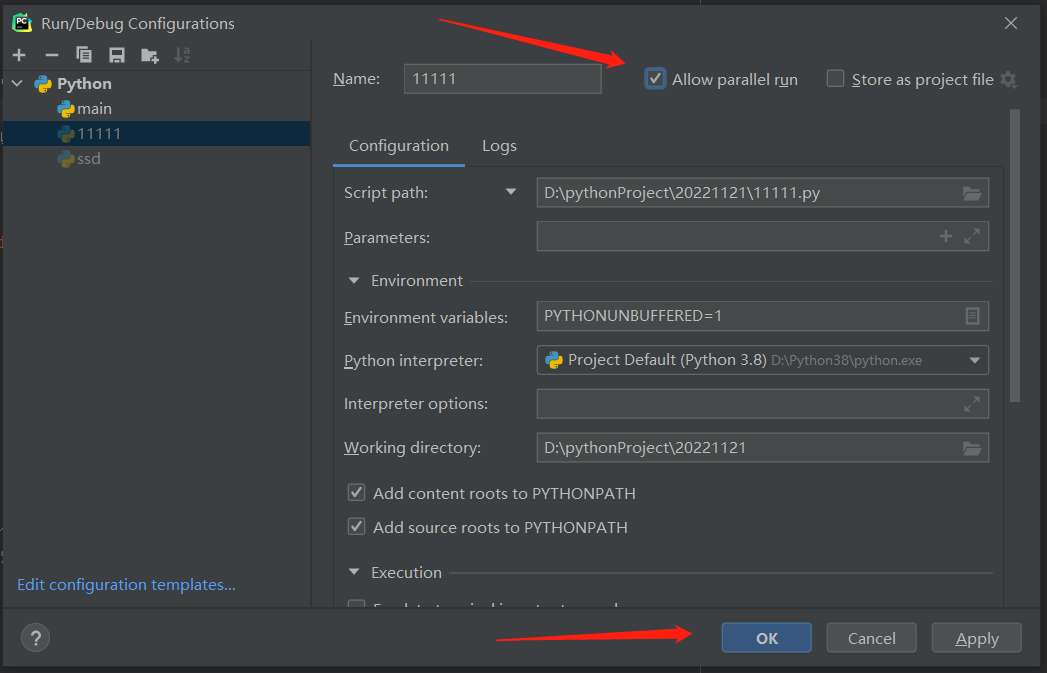
Task: Edit environment variables list icon
Action: tap(972, 316)
